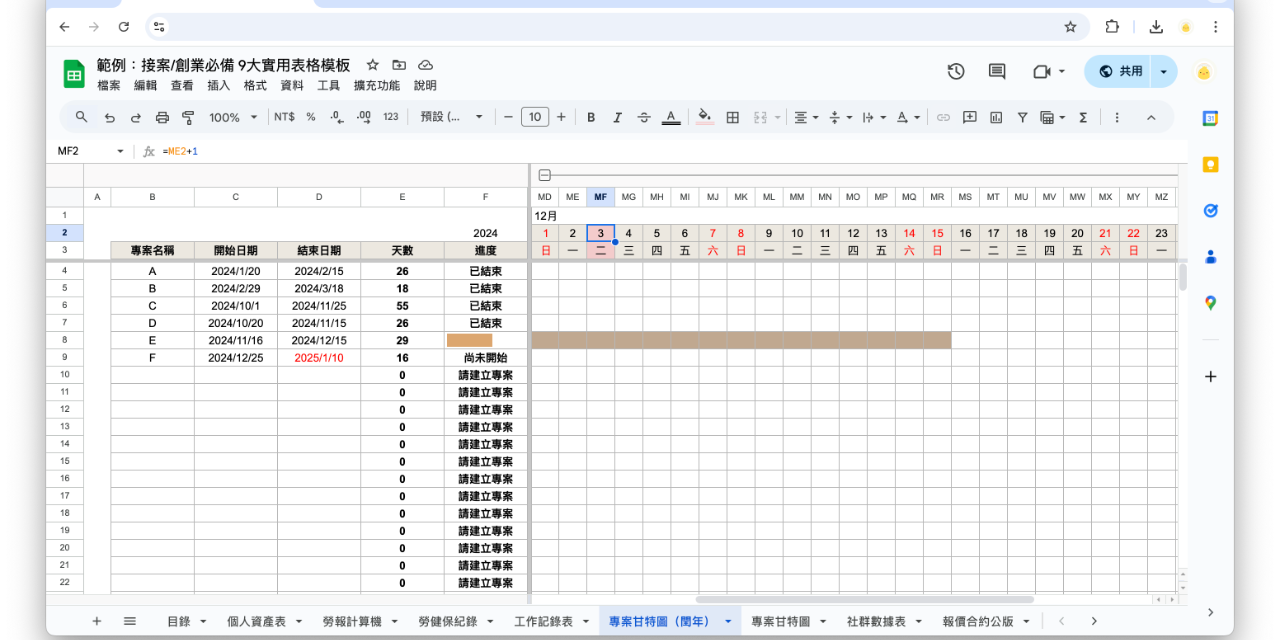Click the functions sigma icon
The height and width of the screenshot is (640, 1280).
pyautogui.click(x=1083, y=117)
